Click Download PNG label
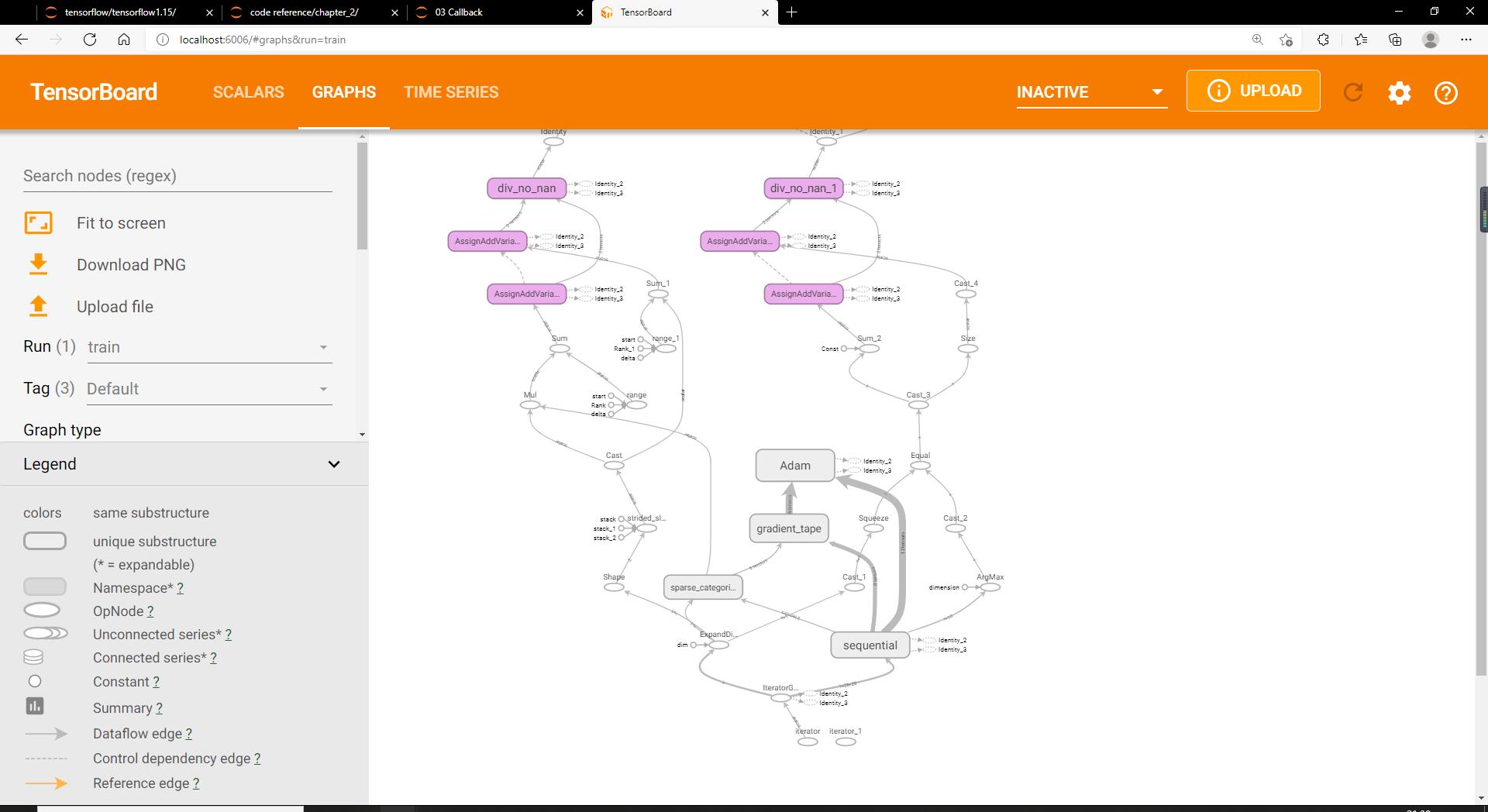This screenshot has height=812, width=1488. pyautogui.click(x=131, y=265)
